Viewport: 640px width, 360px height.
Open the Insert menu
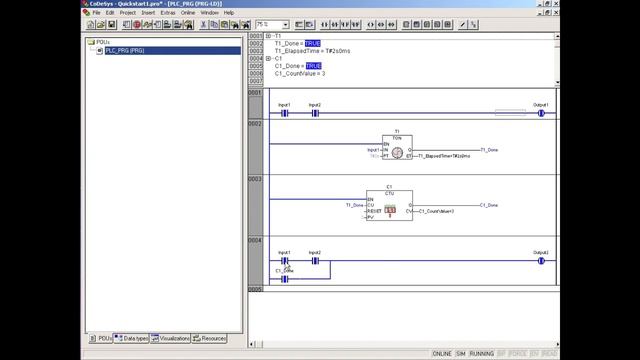point(148,13)
